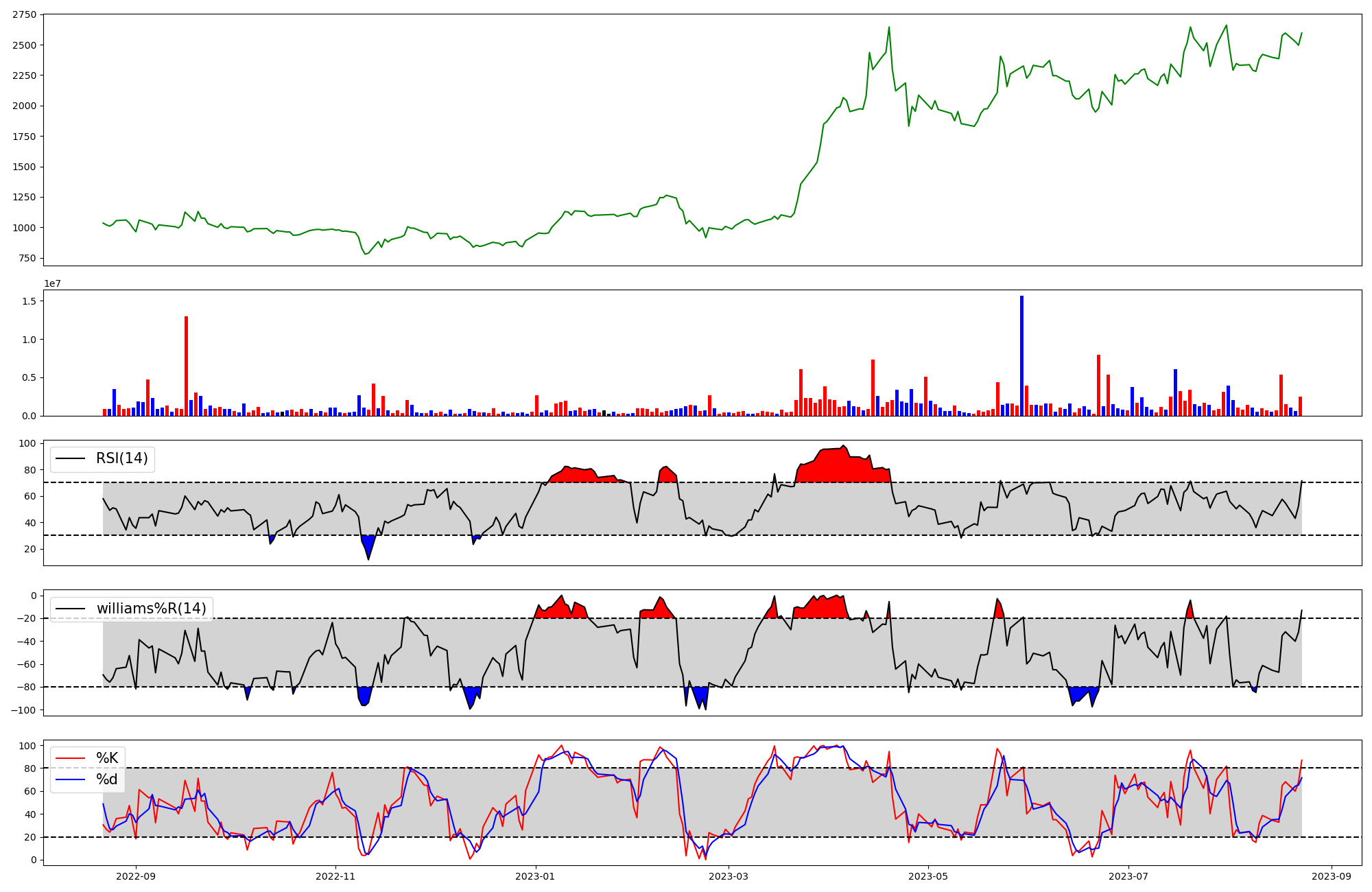Click the 1e7 volume scale label
Image resolution: width=1372 pixels, height=892 pixels.
pyautogui.click(x=52, y=283)
